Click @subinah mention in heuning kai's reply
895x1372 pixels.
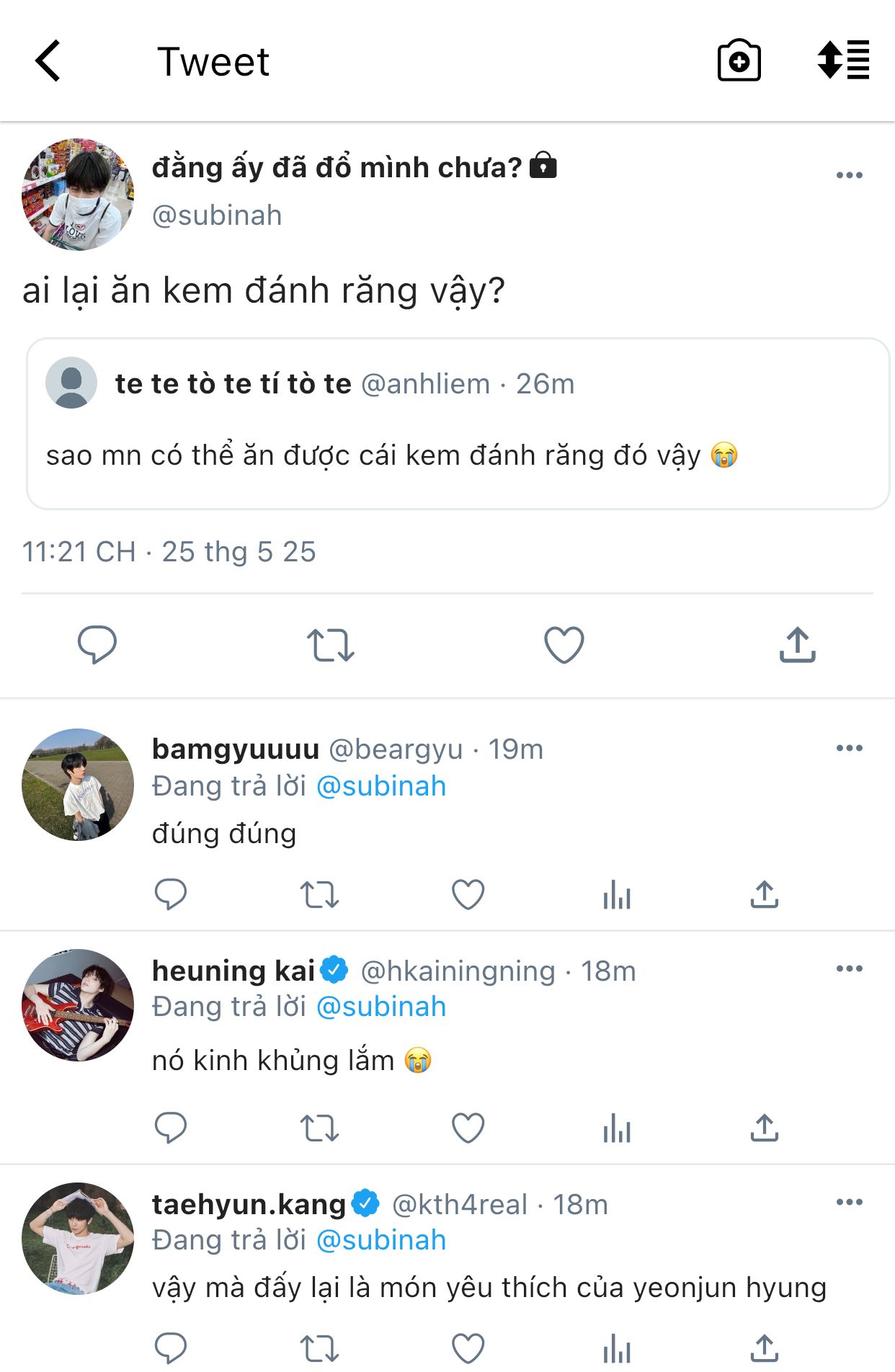coord(381,1007)
